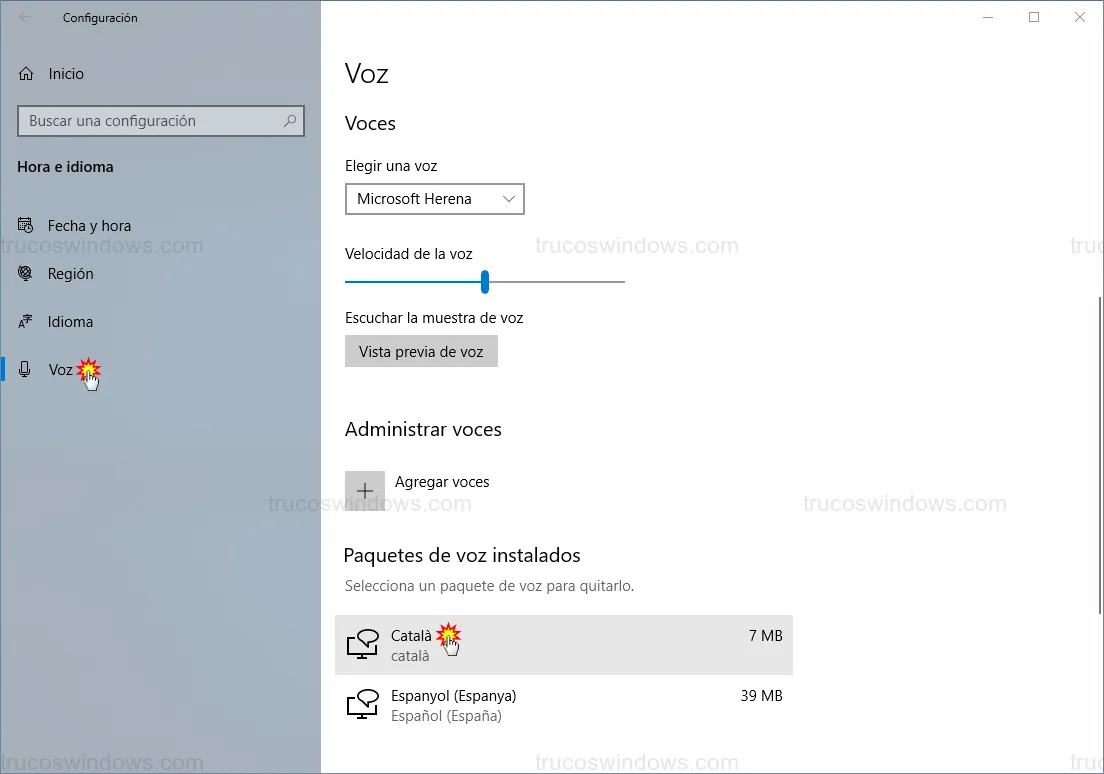Screen dimensions: 1104x774
Task: Click the Agregar voces label
Action: point(442,482)
